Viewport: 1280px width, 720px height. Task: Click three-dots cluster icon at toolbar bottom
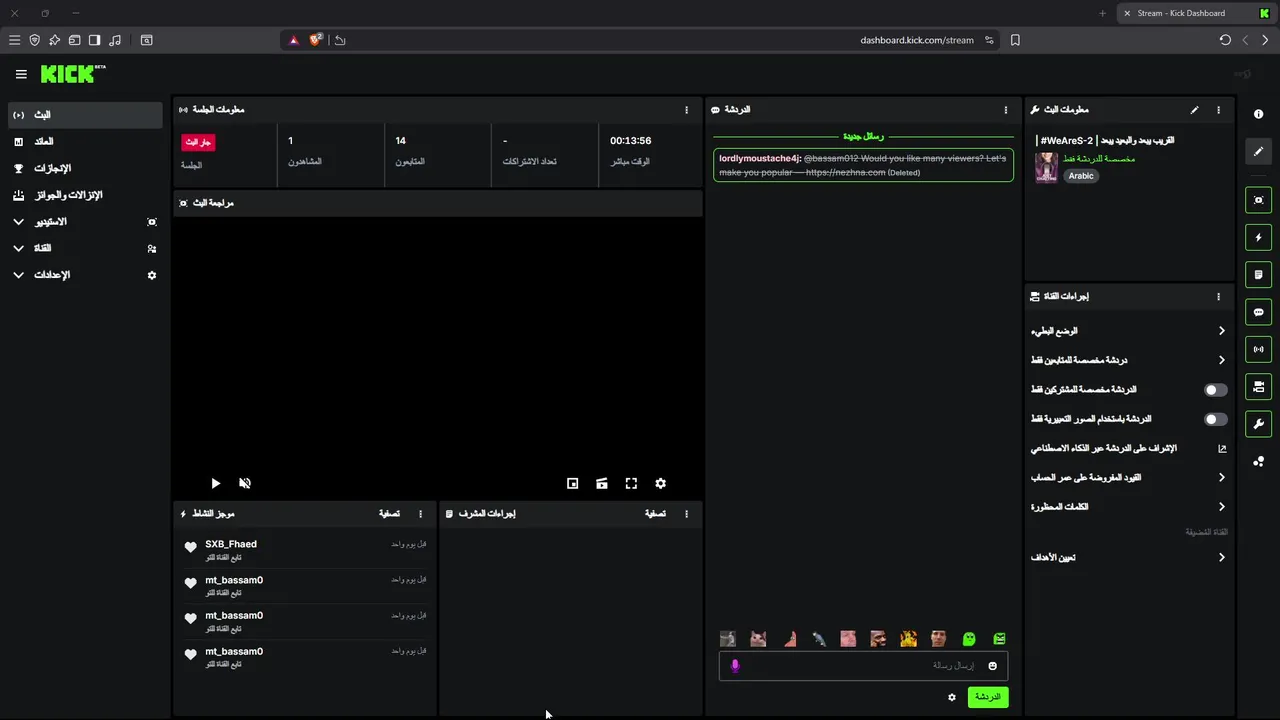click(x=1259, y=461)
